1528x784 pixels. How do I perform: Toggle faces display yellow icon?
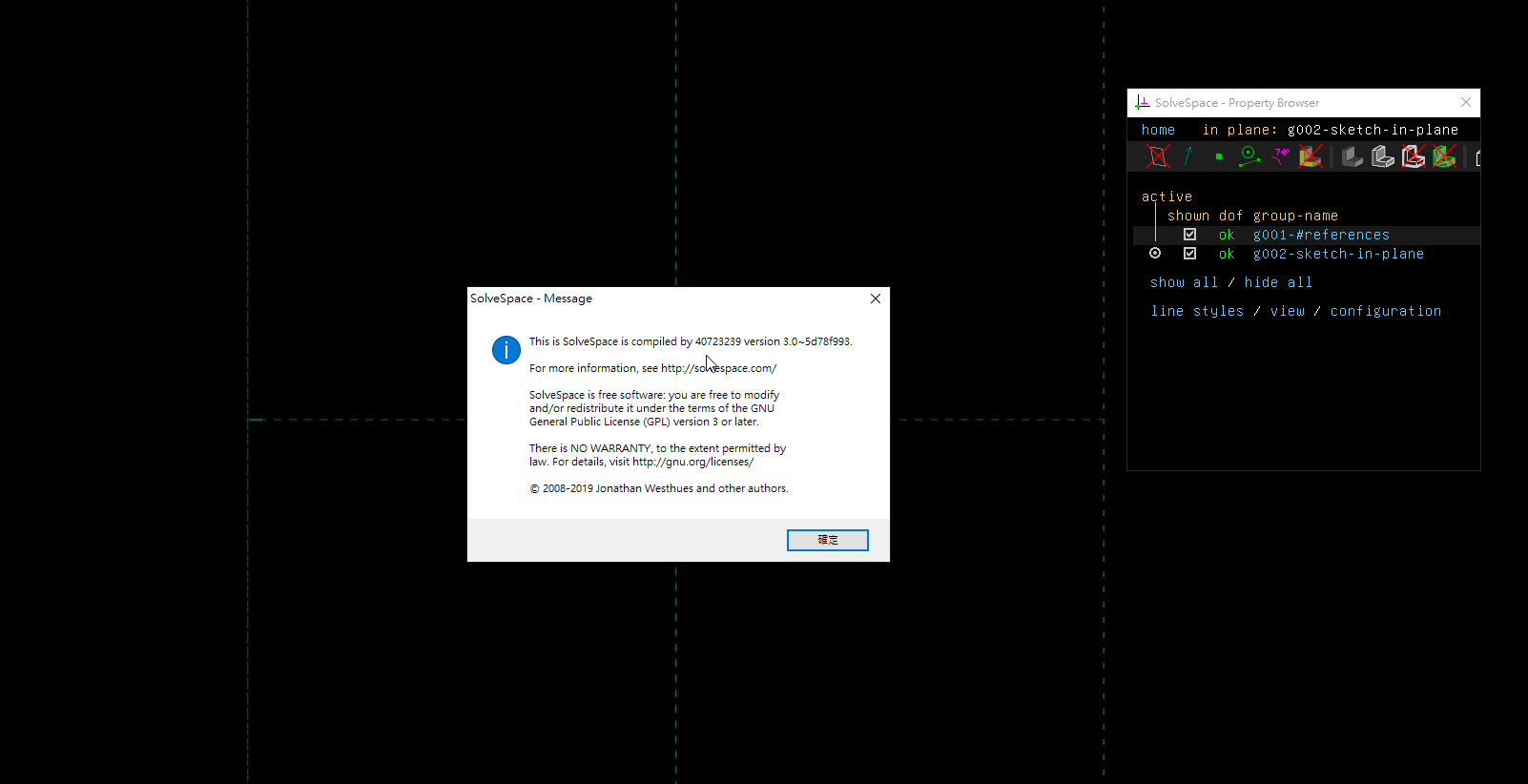1311,156
